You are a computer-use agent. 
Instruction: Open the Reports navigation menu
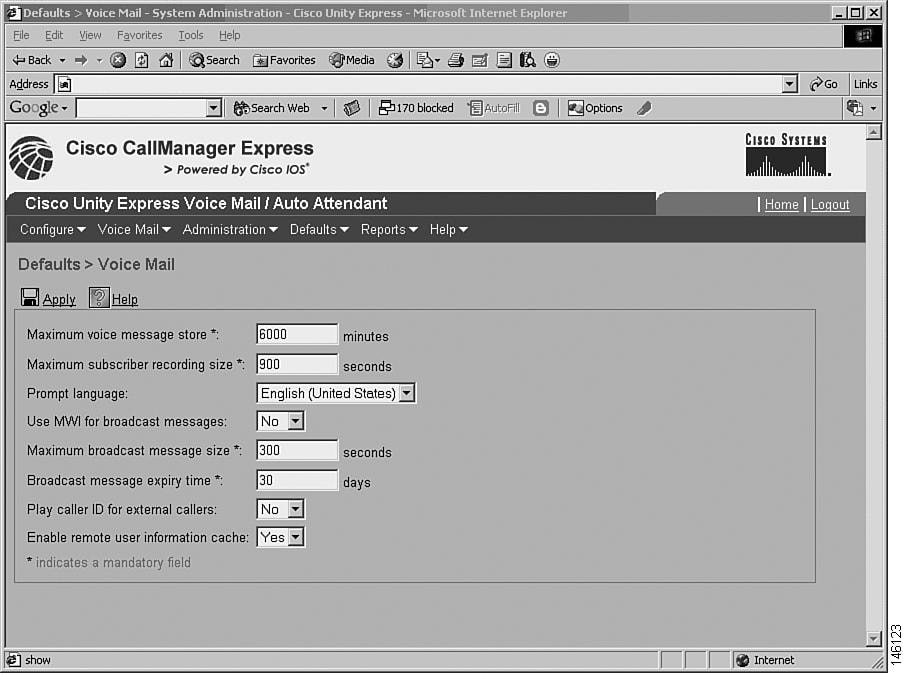coord(389,230)
